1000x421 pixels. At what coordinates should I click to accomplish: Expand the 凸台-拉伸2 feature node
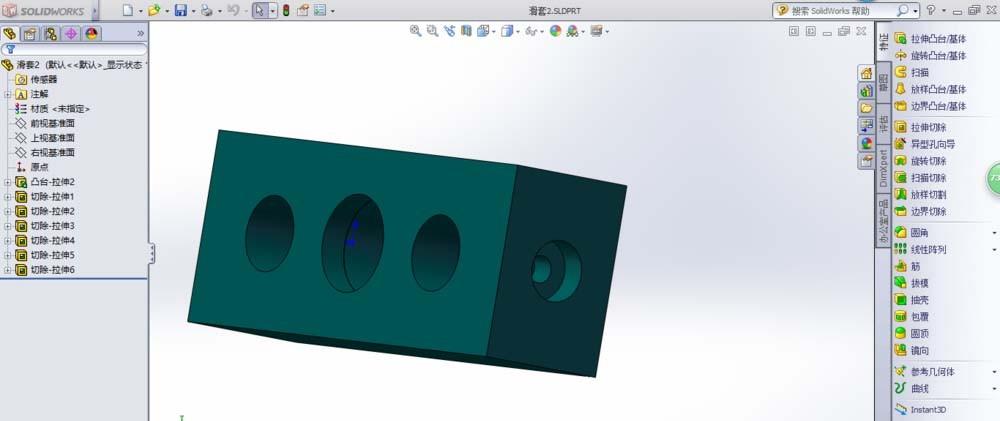[x=8, y=182]
